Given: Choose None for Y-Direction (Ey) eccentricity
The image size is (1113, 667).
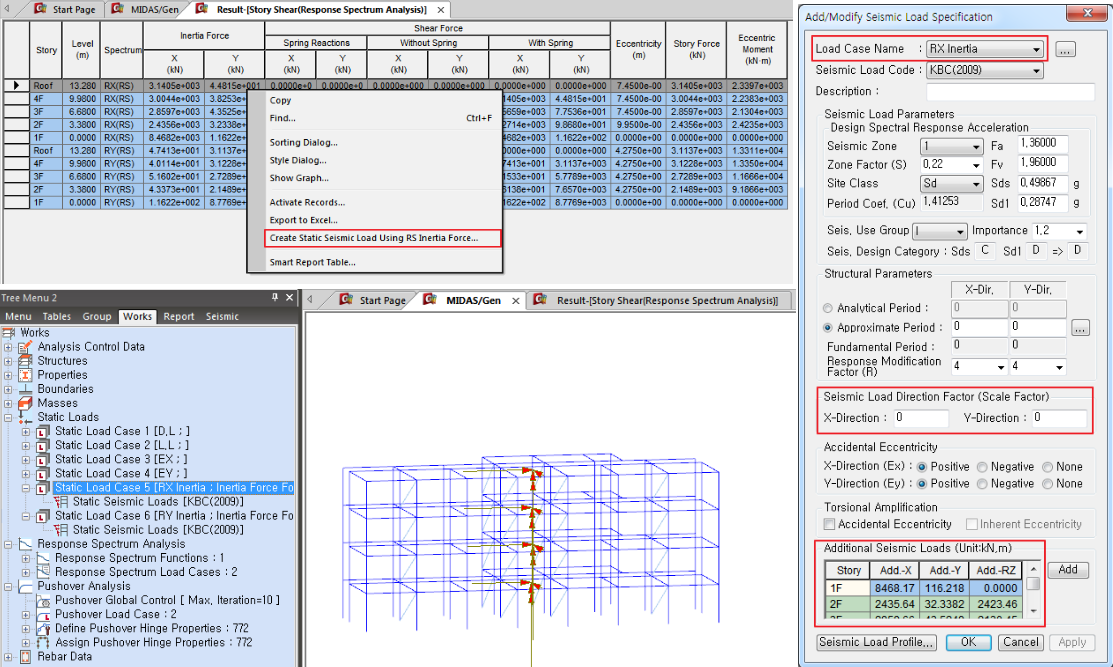Looking at the screenshot, I should pyautogui.click(x=1047, y=484).
